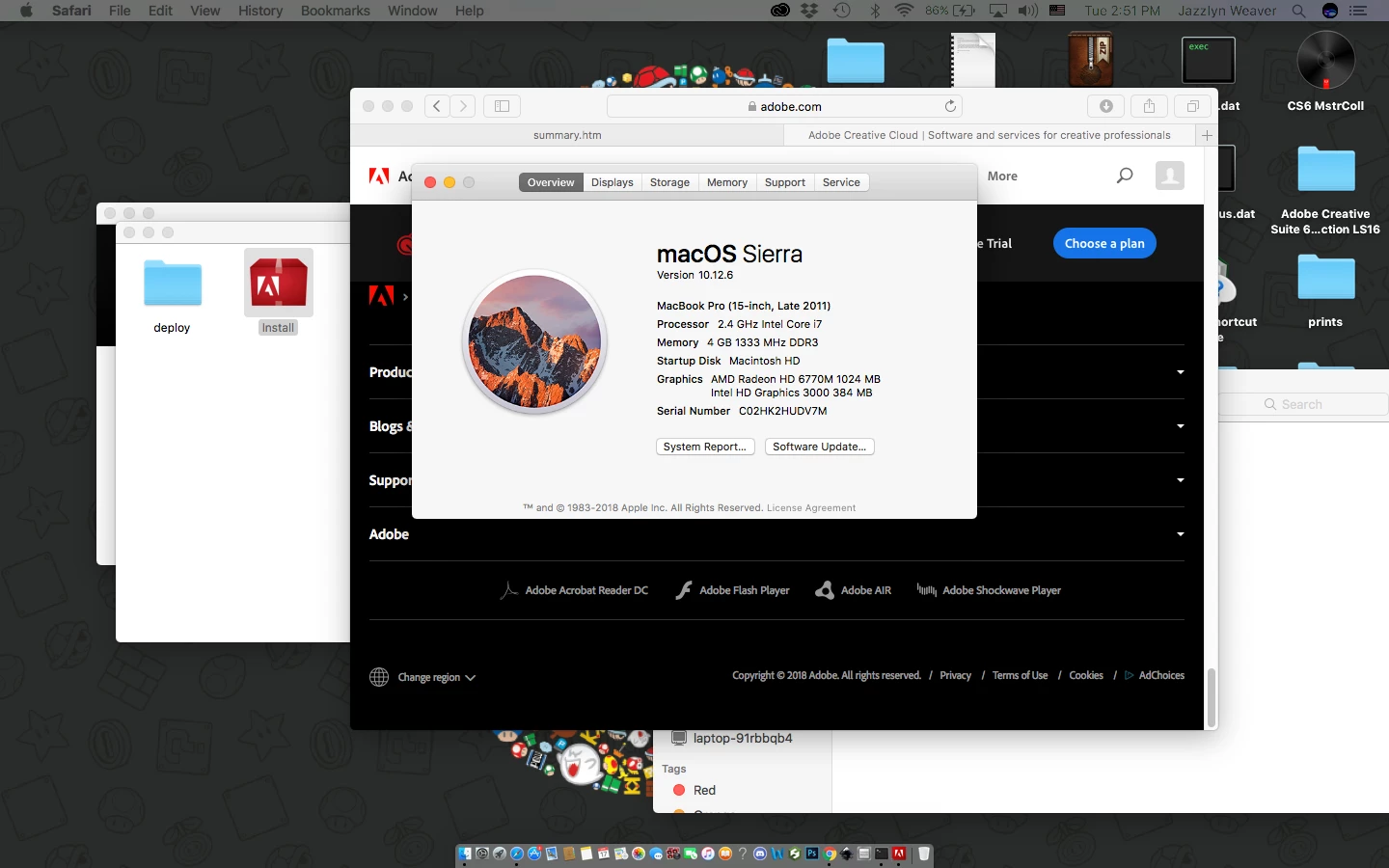Select exec file icon on desktop
1389x868 pixels.
1209,61
